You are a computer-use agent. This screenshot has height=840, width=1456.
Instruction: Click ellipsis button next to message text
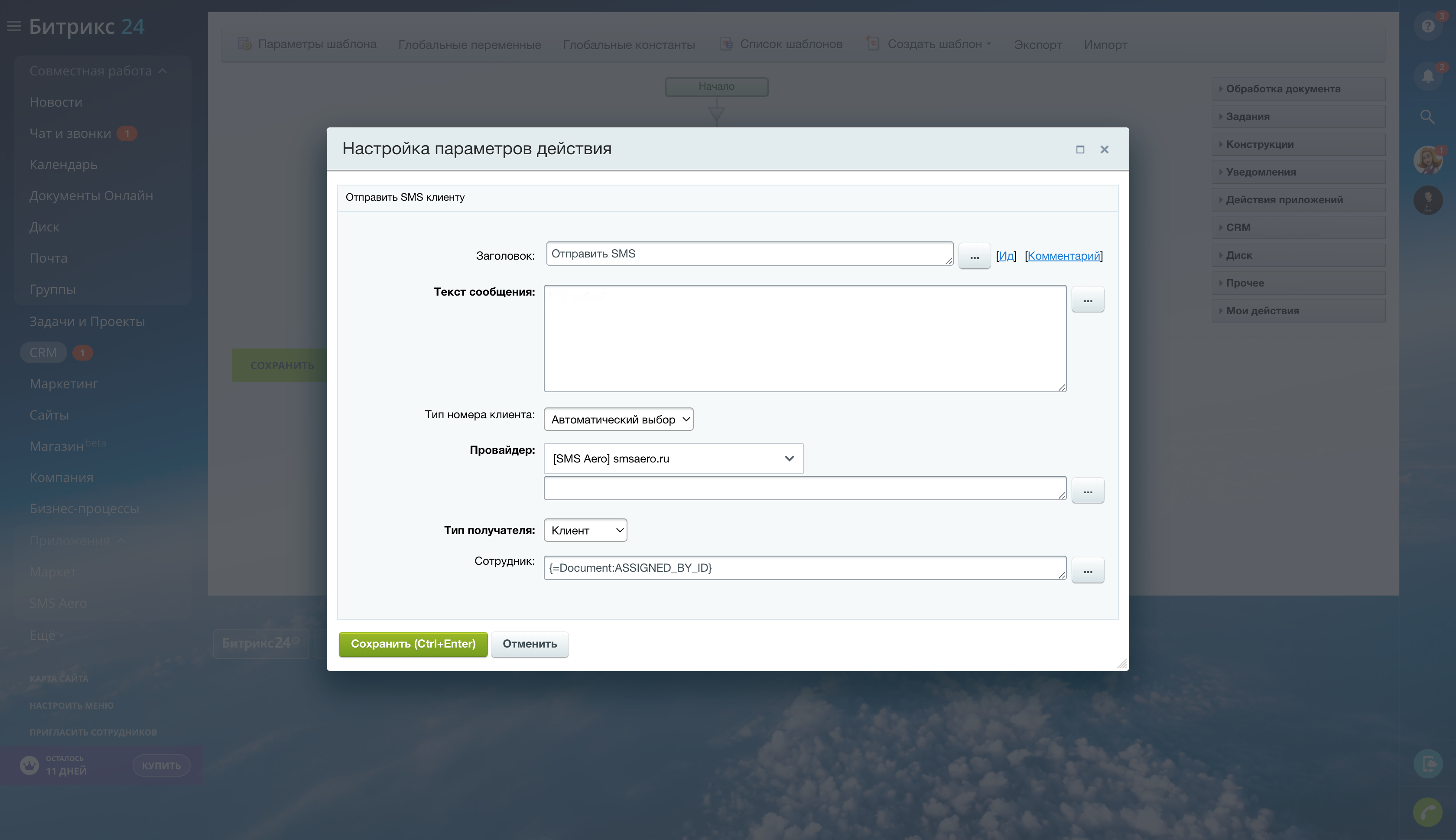[1088, 300]
